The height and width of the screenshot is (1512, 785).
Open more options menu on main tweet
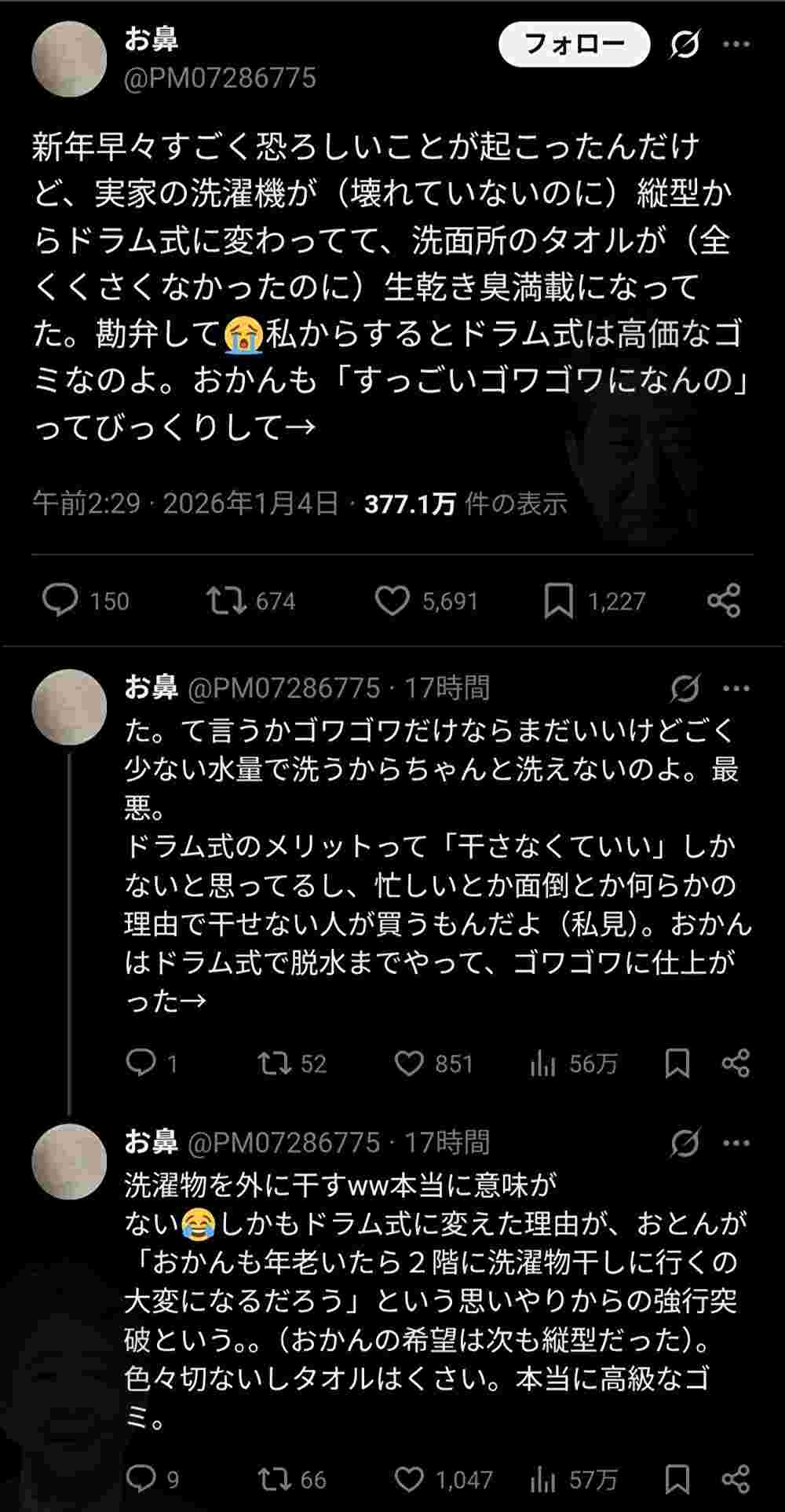(736, 45)
